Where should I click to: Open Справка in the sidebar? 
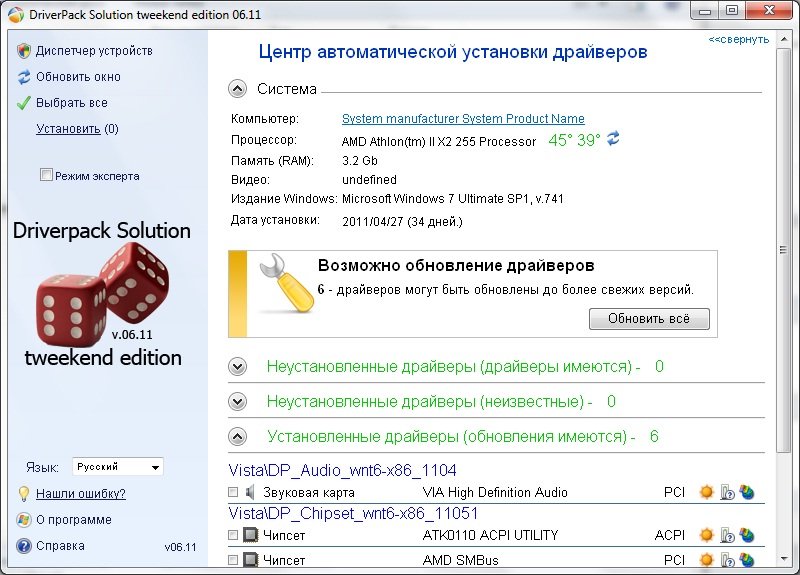pyautogui.click(x=60, y=546)
